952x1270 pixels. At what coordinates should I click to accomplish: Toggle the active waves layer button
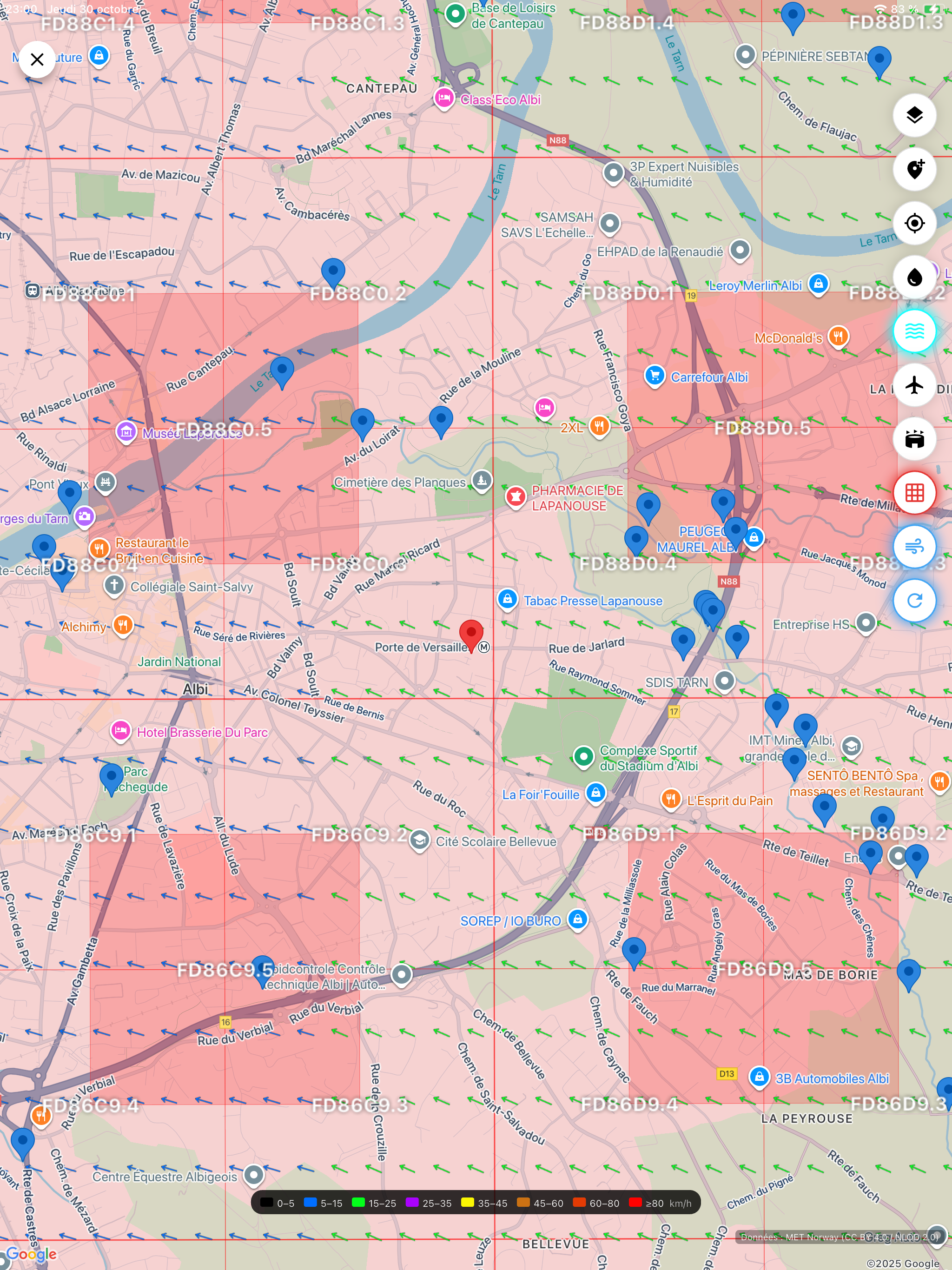click(x=914, y=331)
